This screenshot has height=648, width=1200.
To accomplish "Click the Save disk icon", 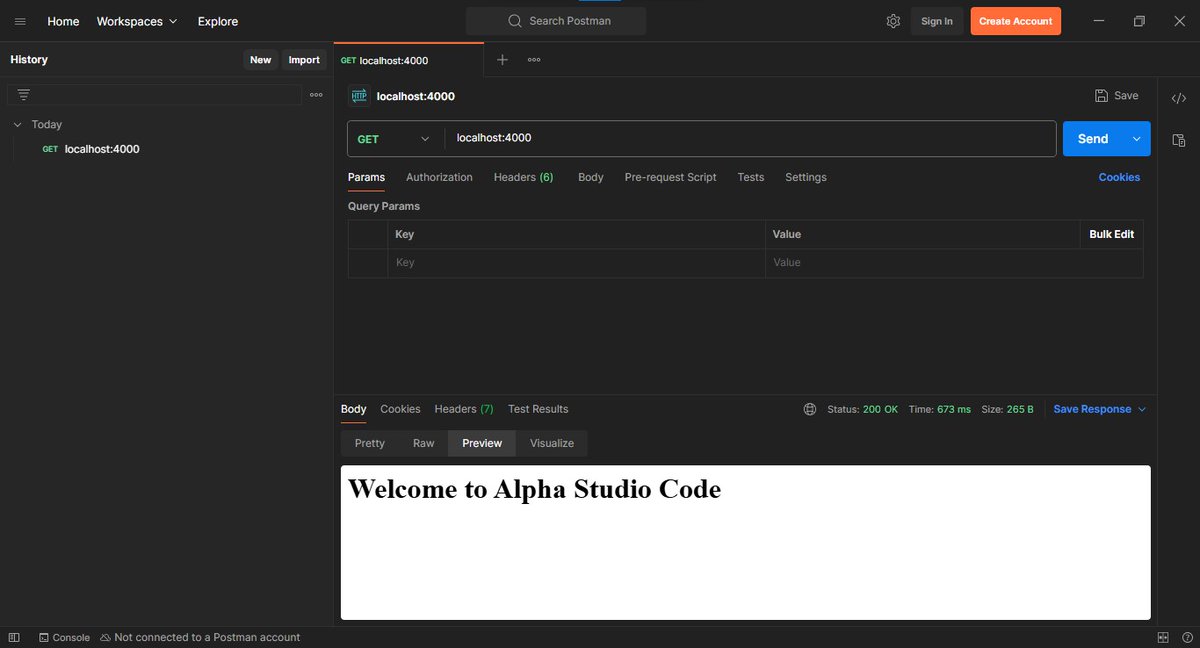I will click(x=1101, y=96).
